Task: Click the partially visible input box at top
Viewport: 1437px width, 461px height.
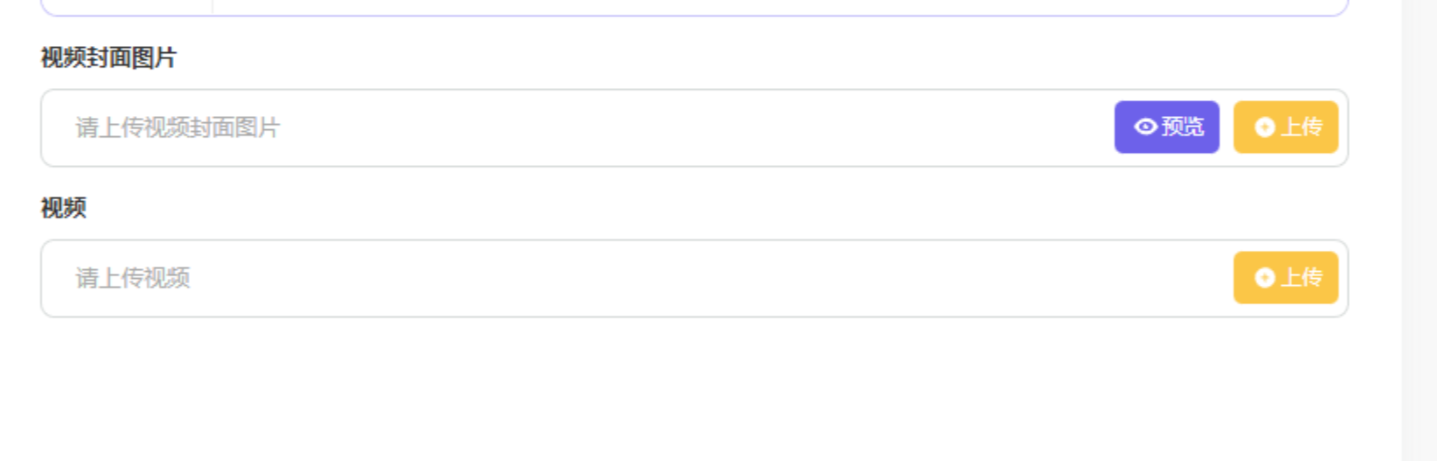Action: pos(780,6)
